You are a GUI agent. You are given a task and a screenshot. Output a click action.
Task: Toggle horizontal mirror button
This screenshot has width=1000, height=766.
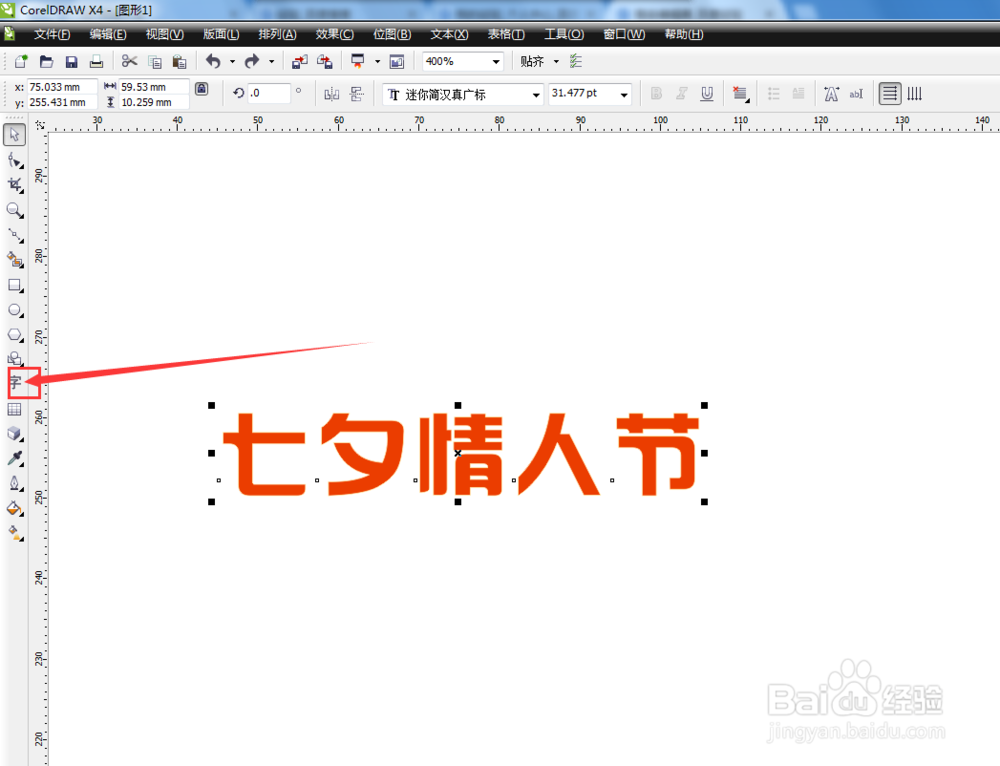point(332,94)
